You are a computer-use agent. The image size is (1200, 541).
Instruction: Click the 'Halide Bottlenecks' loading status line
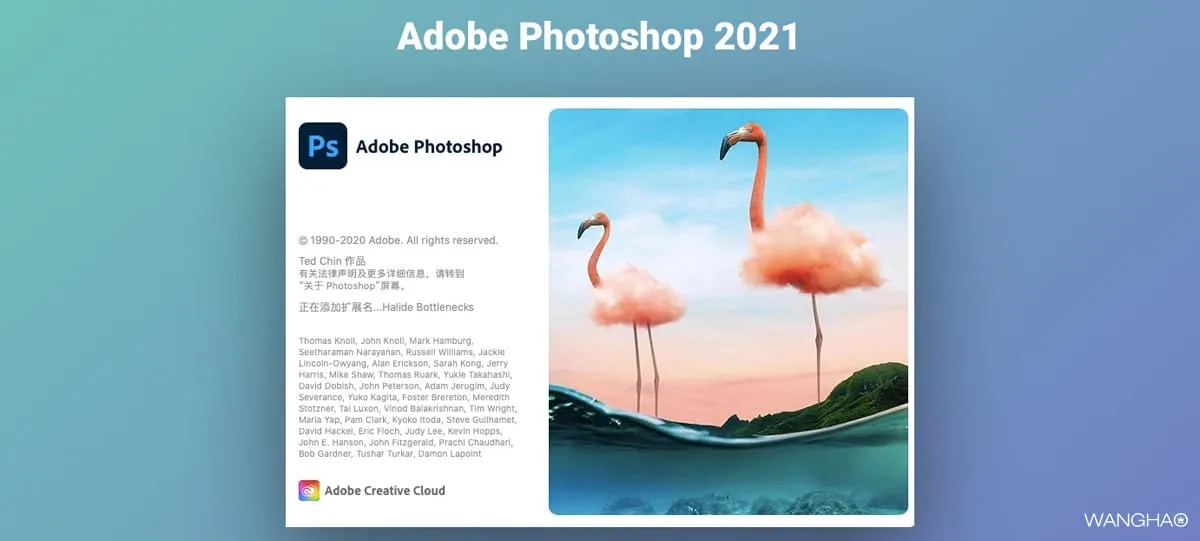click(386, 307)
